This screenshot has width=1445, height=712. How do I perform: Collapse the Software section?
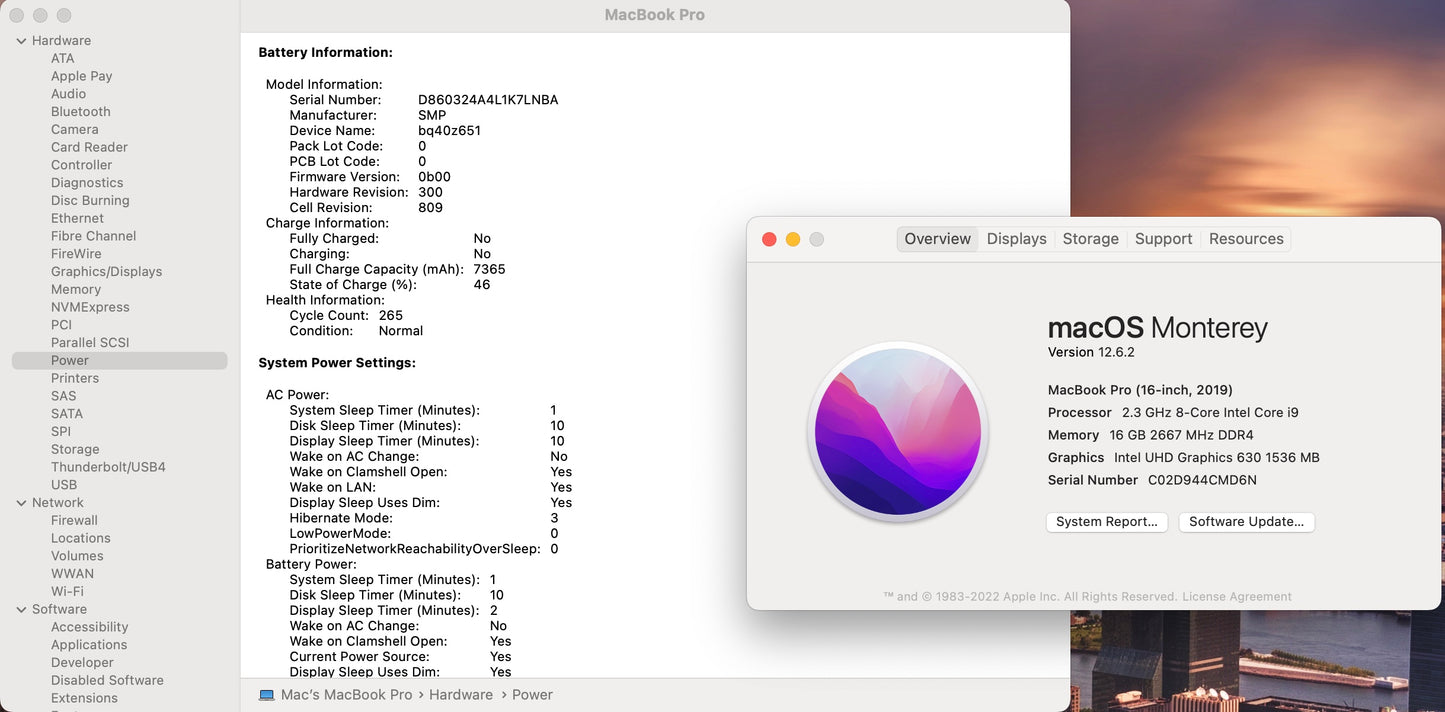[21, 609]
